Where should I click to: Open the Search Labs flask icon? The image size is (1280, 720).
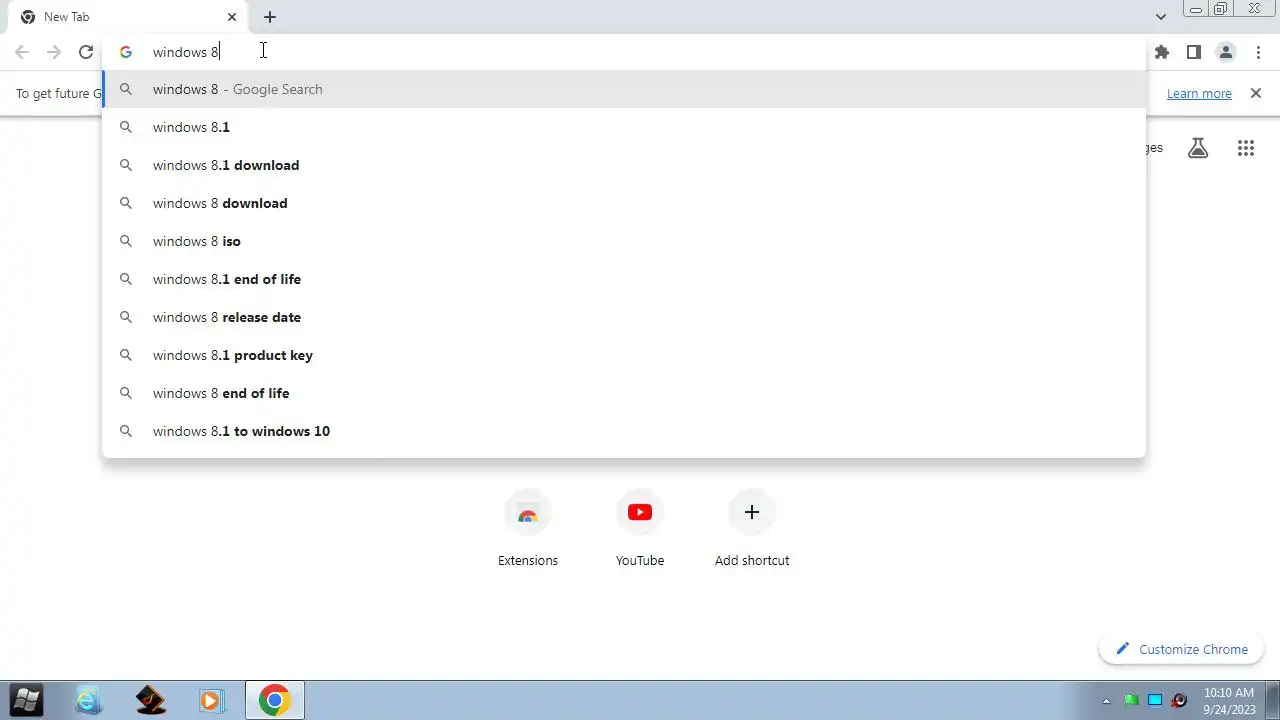pos(1198,148)
